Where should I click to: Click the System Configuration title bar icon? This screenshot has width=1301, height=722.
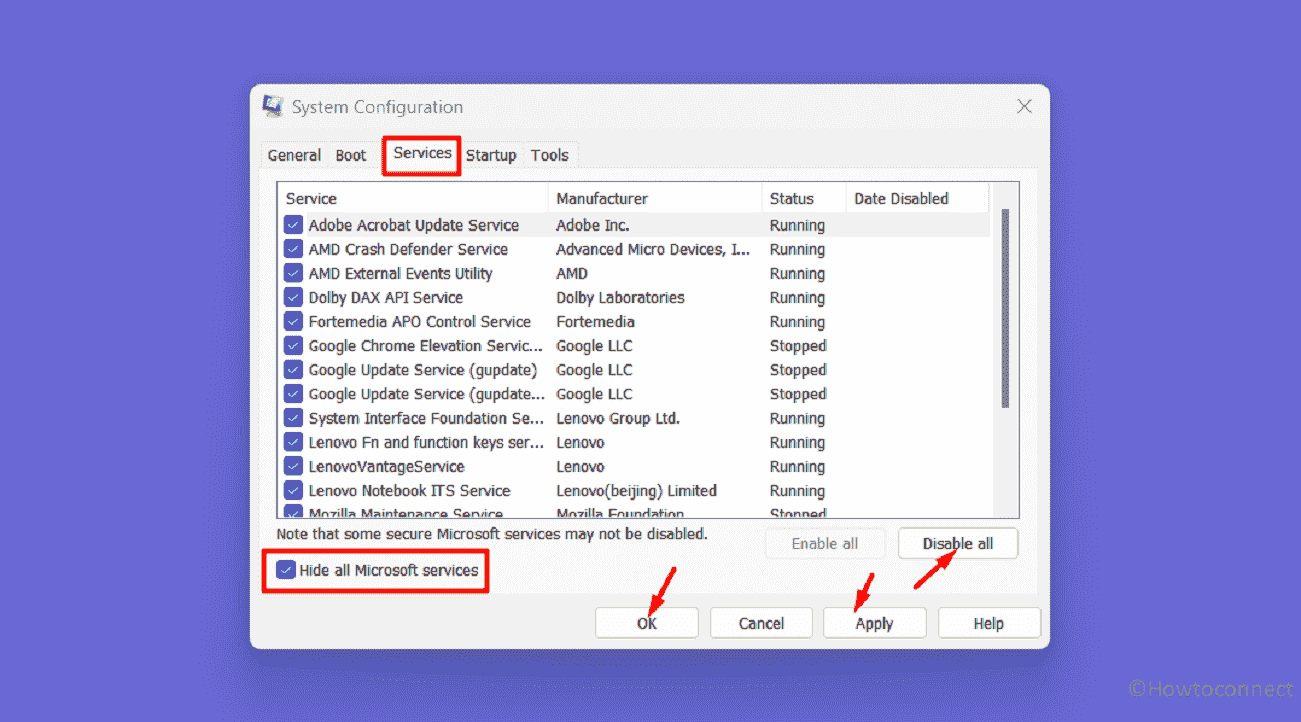point(272,106)
